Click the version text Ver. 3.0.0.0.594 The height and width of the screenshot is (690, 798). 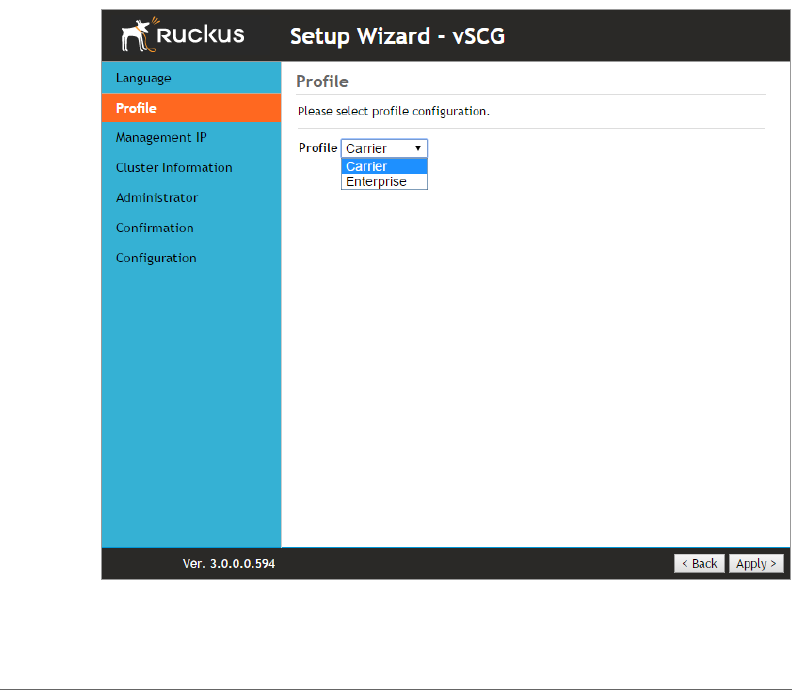click(229, 563)
